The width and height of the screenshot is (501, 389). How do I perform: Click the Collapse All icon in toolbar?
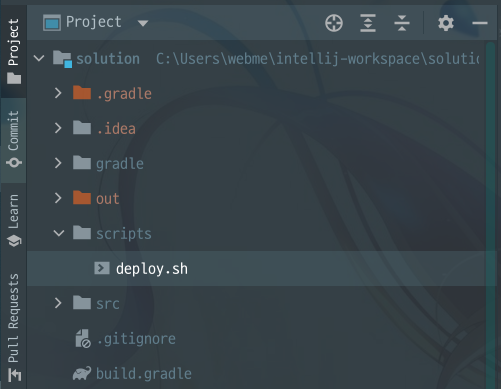pos(402,23)
